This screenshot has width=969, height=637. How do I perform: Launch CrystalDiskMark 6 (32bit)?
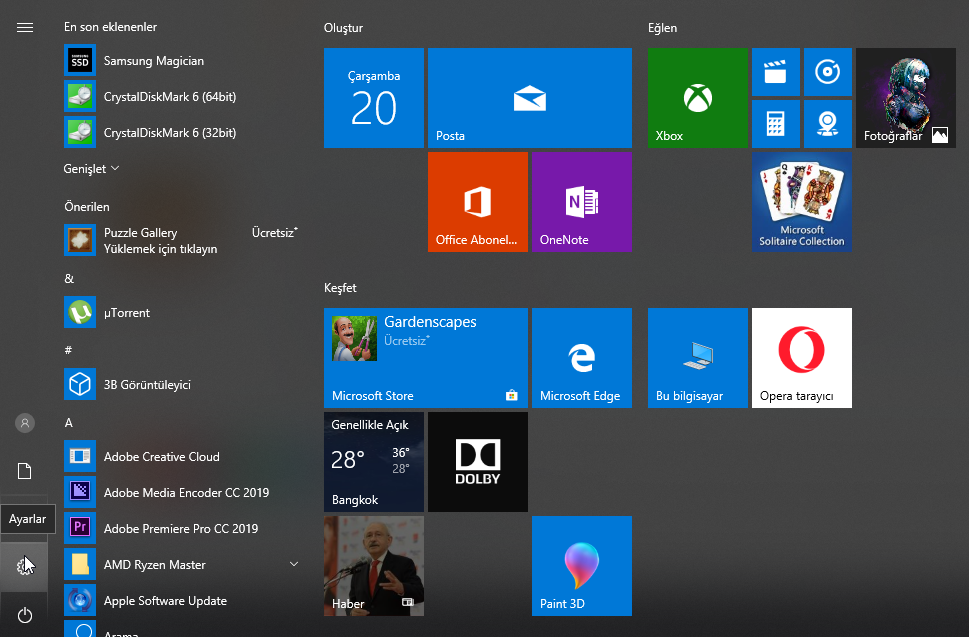click(x=182, y=132)
